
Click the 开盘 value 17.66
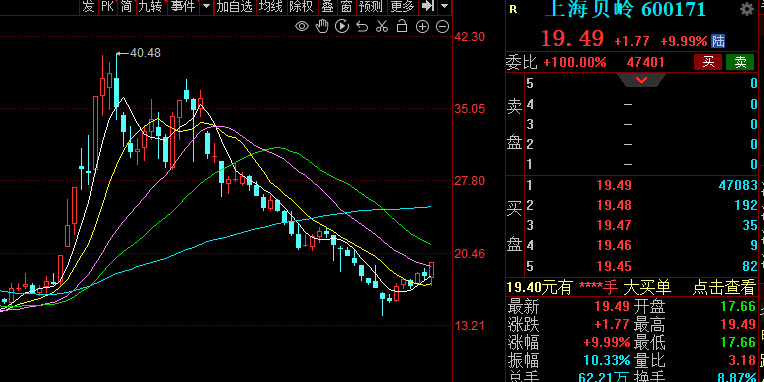click(x=738, y=306)
